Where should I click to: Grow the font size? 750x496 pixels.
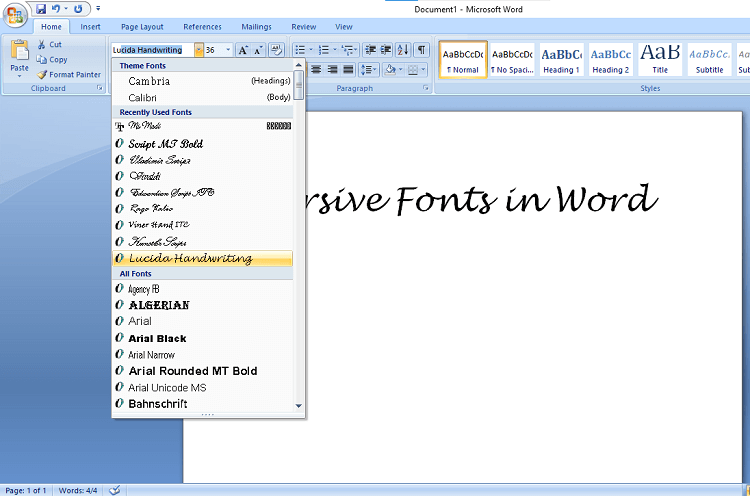click(243, 50)
